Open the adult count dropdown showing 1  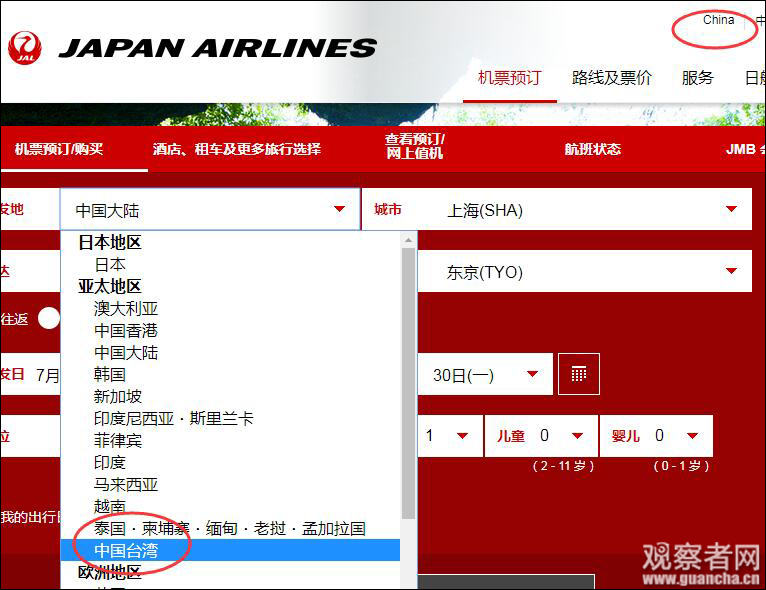[x=450, y=436]
